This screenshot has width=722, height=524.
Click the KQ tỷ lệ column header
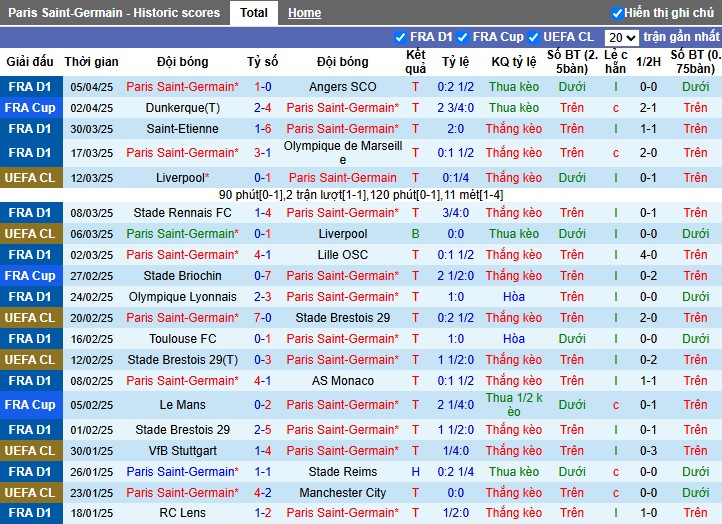(513, 62)
